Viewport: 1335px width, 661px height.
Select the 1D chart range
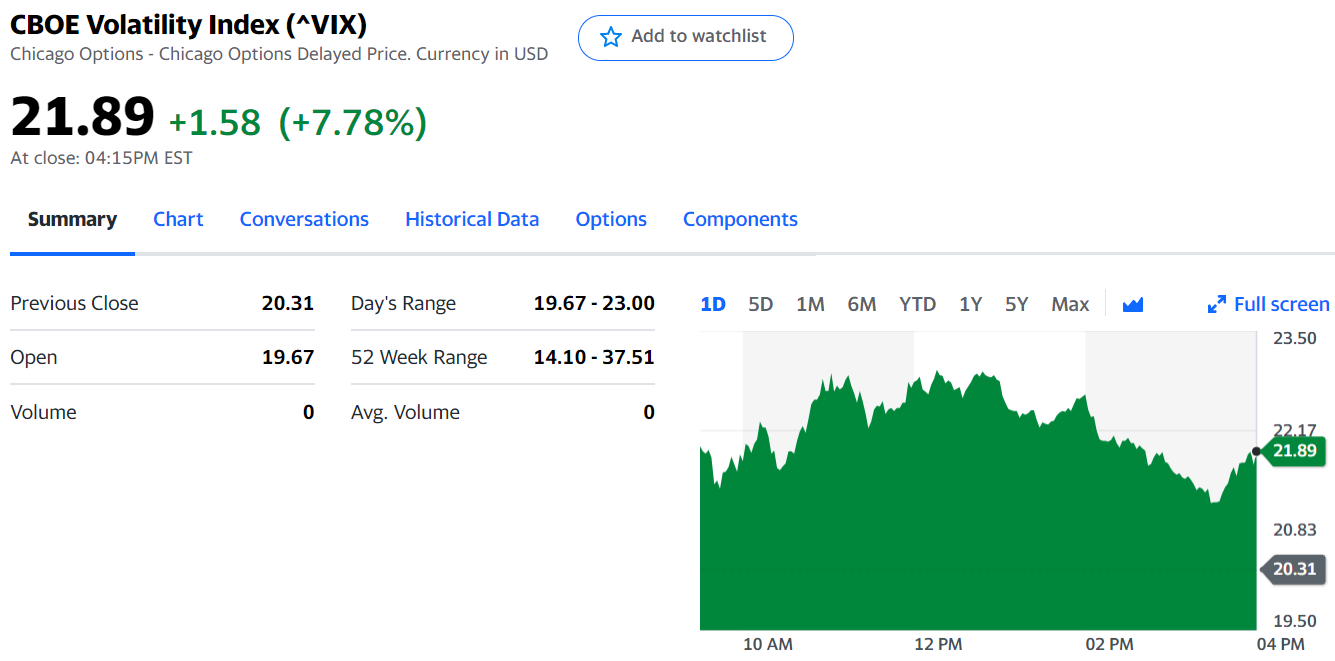click(713, 304)
